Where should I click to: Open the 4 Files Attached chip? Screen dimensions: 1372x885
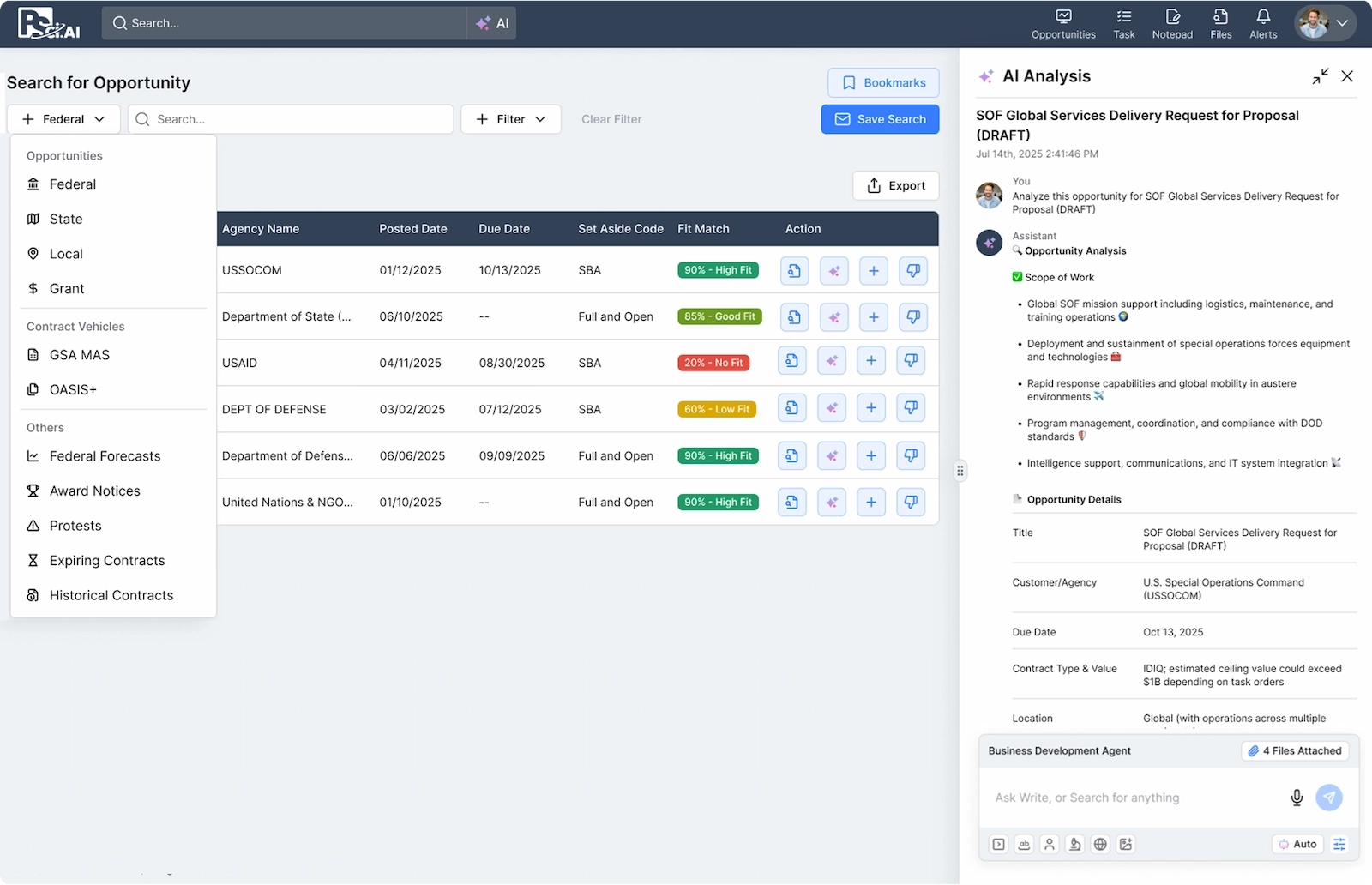[x=1295, y=750]
